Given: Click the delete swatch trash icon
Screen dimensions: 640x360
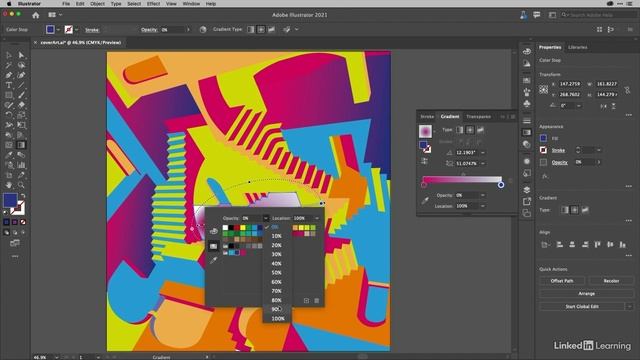Looking at the screenshot, I should click(x=317, y=301).
